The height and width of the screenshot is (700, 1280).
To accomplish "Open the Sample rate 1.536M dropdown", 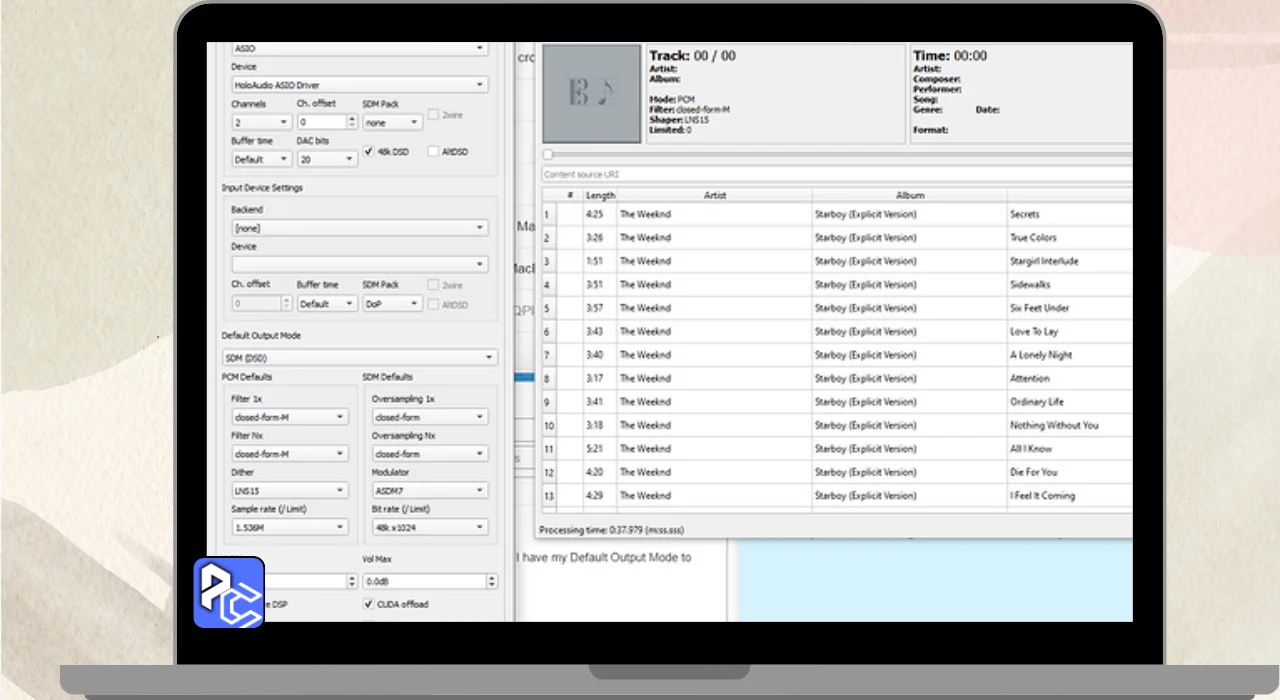I will click(x=289, y=527).
